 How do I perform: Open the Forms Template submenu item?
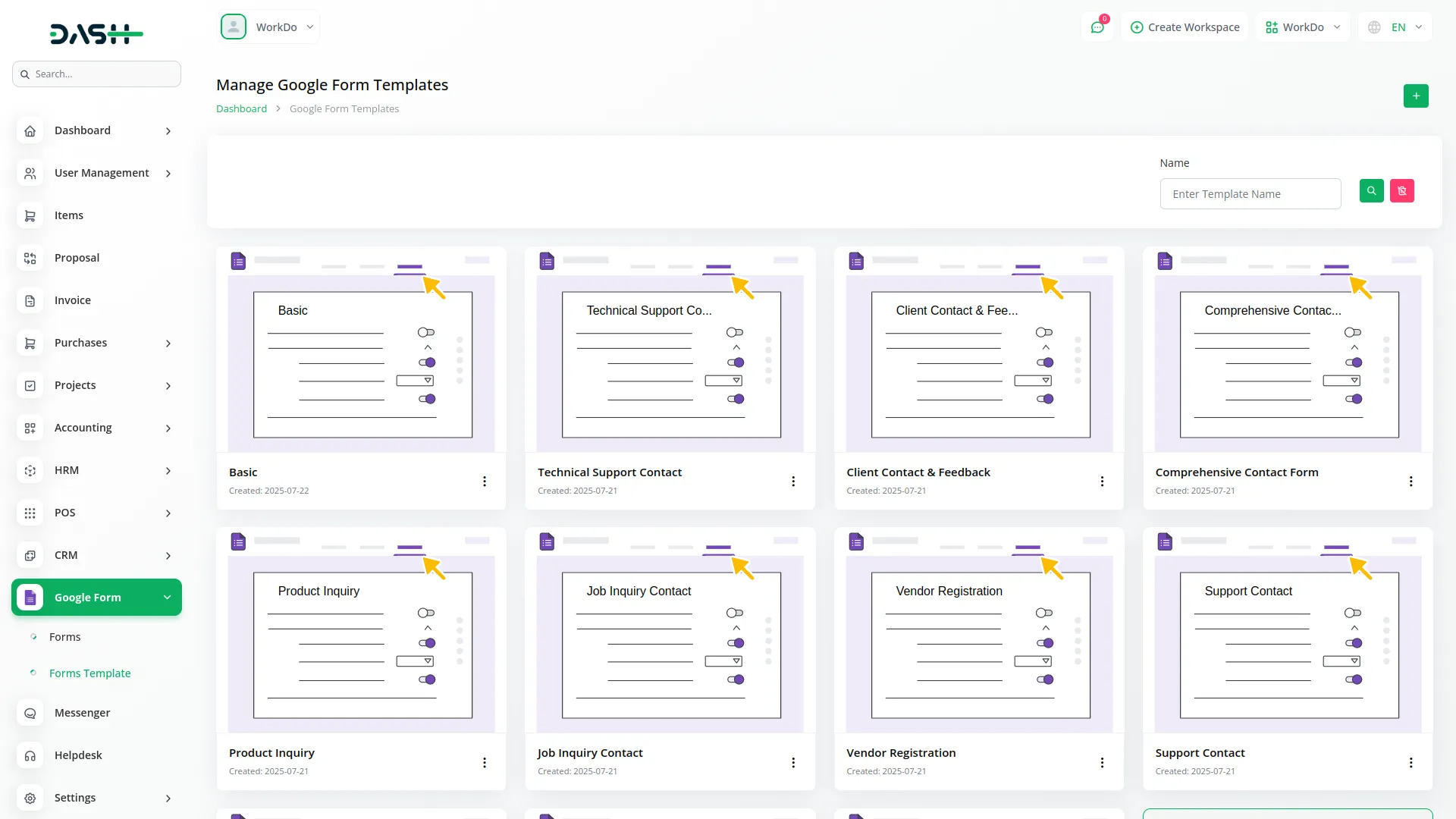(x=89, y=673)
